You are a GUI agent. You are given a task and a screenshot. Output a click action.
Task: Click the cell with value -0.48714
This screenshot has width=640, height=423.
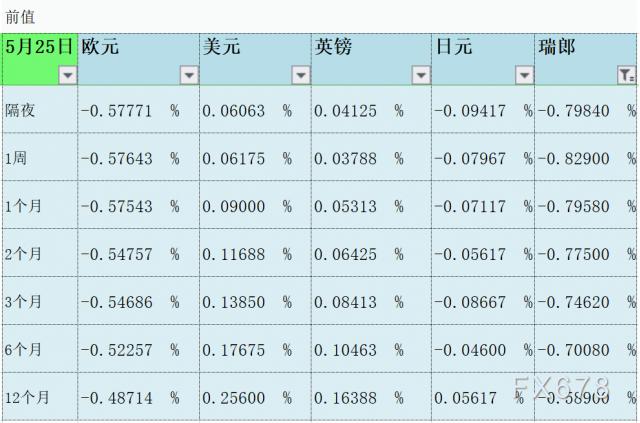point(138,396)
